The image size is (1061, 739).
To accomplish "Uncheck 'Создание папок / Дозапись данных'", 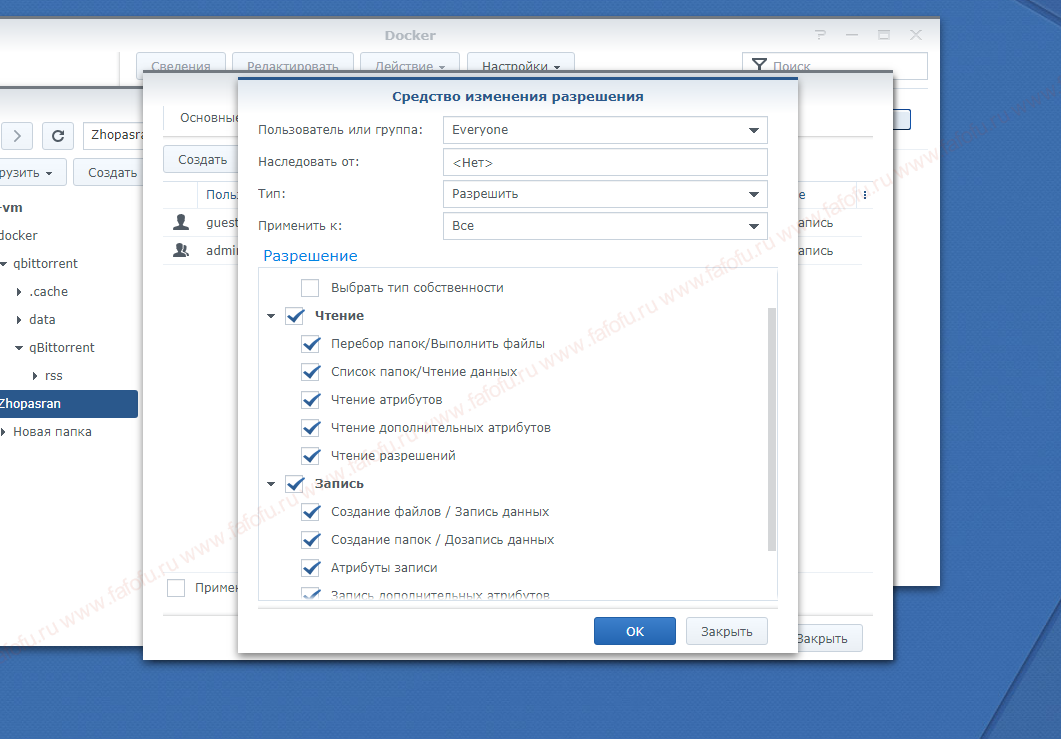I will (x=311, y=540).
